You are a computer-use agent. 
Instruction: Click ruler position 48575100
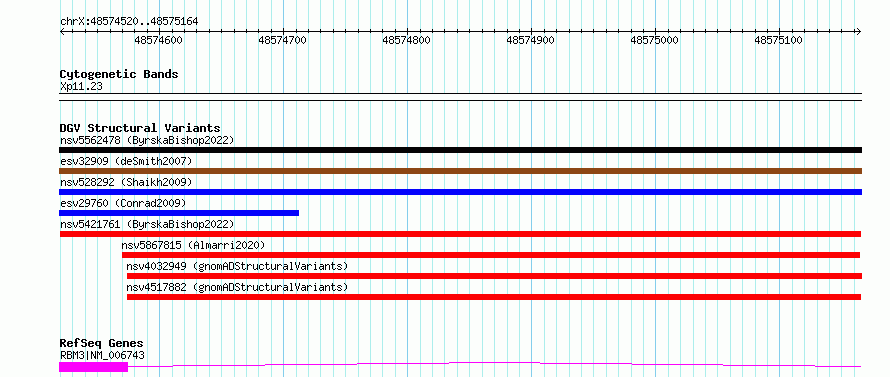pyautogui.click(x=778, y=40)
